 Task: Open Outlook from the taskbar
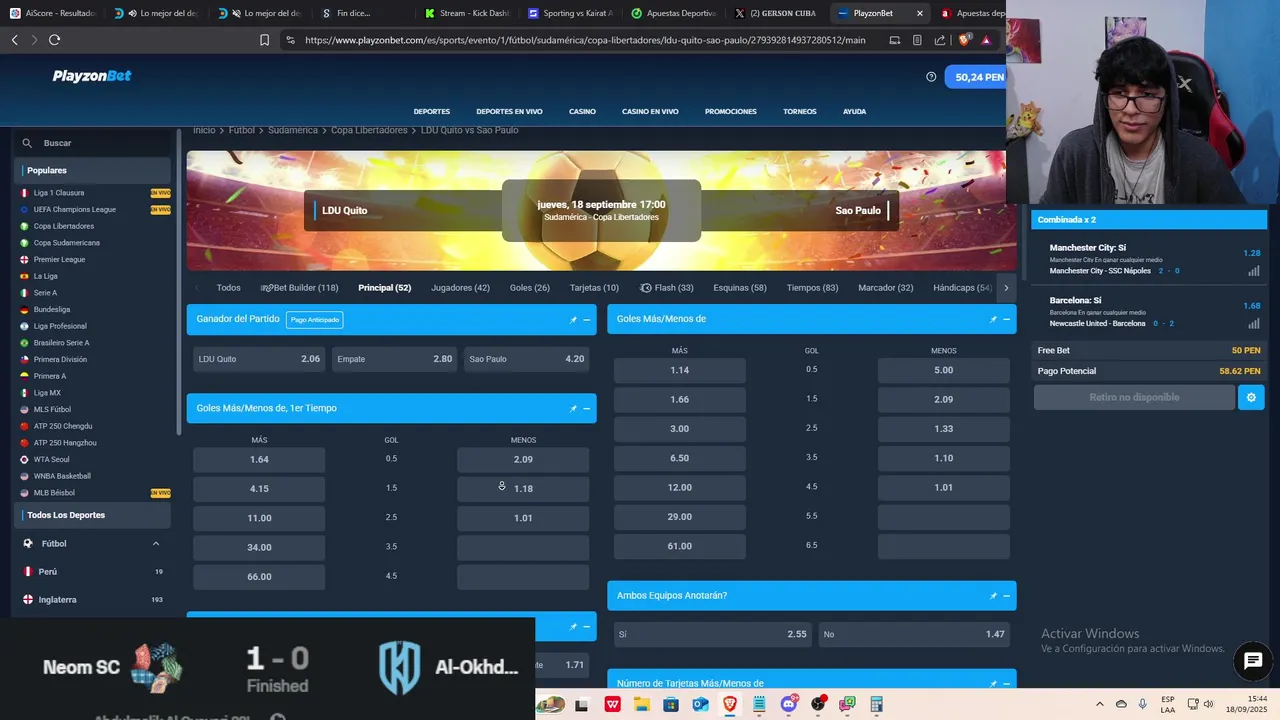coord(700,704)
